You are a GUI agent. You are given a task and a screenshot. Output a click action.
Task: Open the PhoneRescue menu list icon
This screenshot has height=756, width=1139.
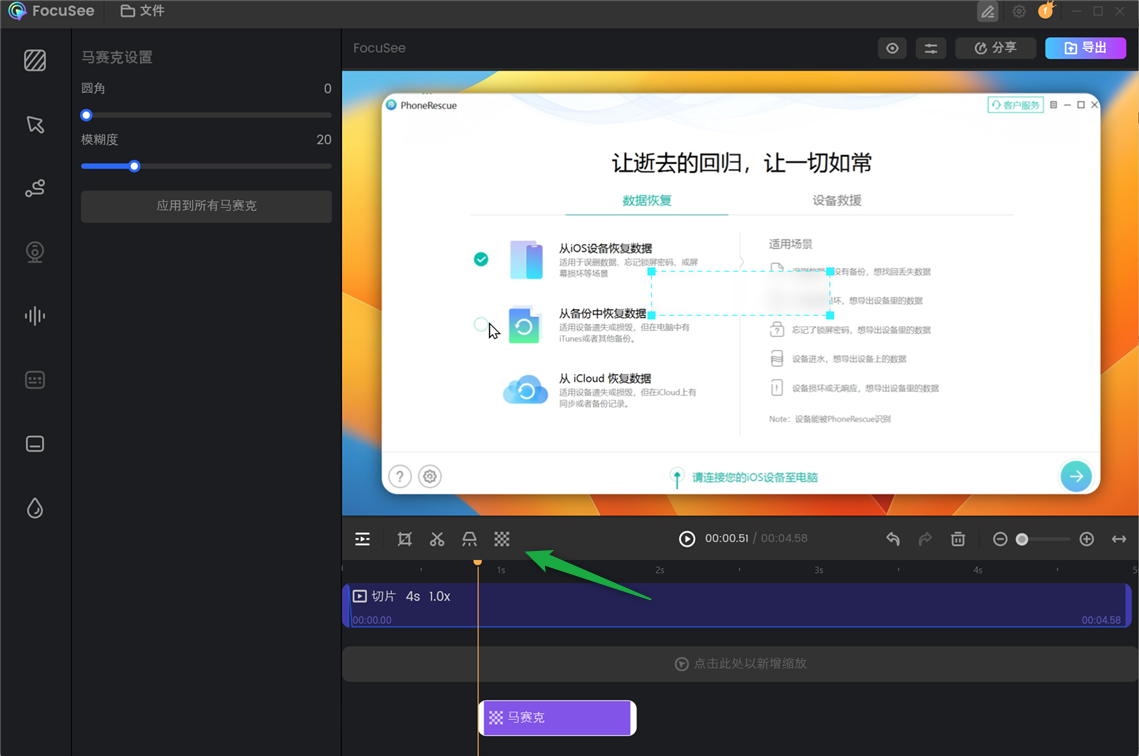(1053, 105)
